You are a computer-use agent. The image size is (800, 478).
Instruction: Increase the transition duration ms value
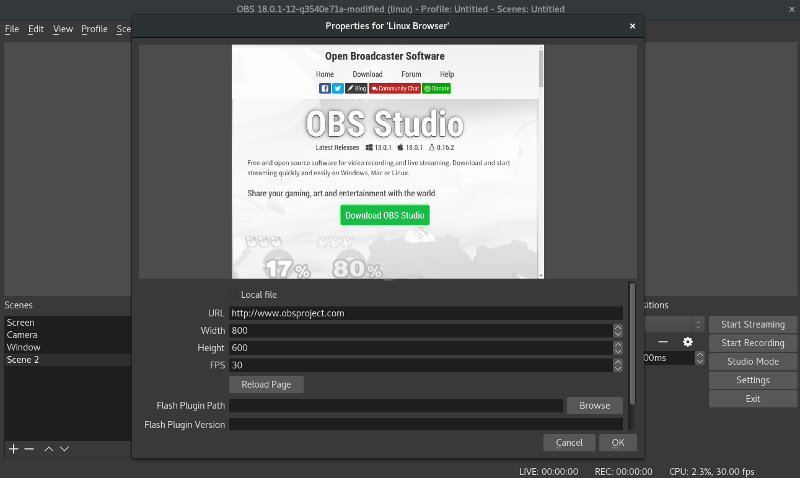[699, 355]
